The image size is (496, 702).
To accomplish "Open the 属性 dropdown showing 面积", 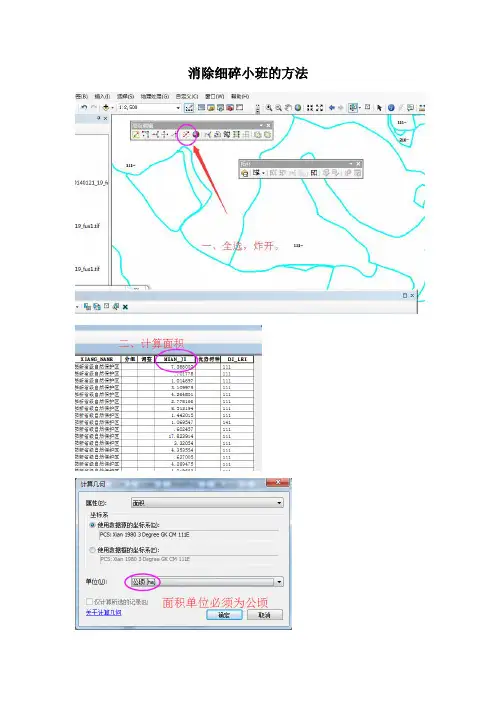I will click(207, 503).
